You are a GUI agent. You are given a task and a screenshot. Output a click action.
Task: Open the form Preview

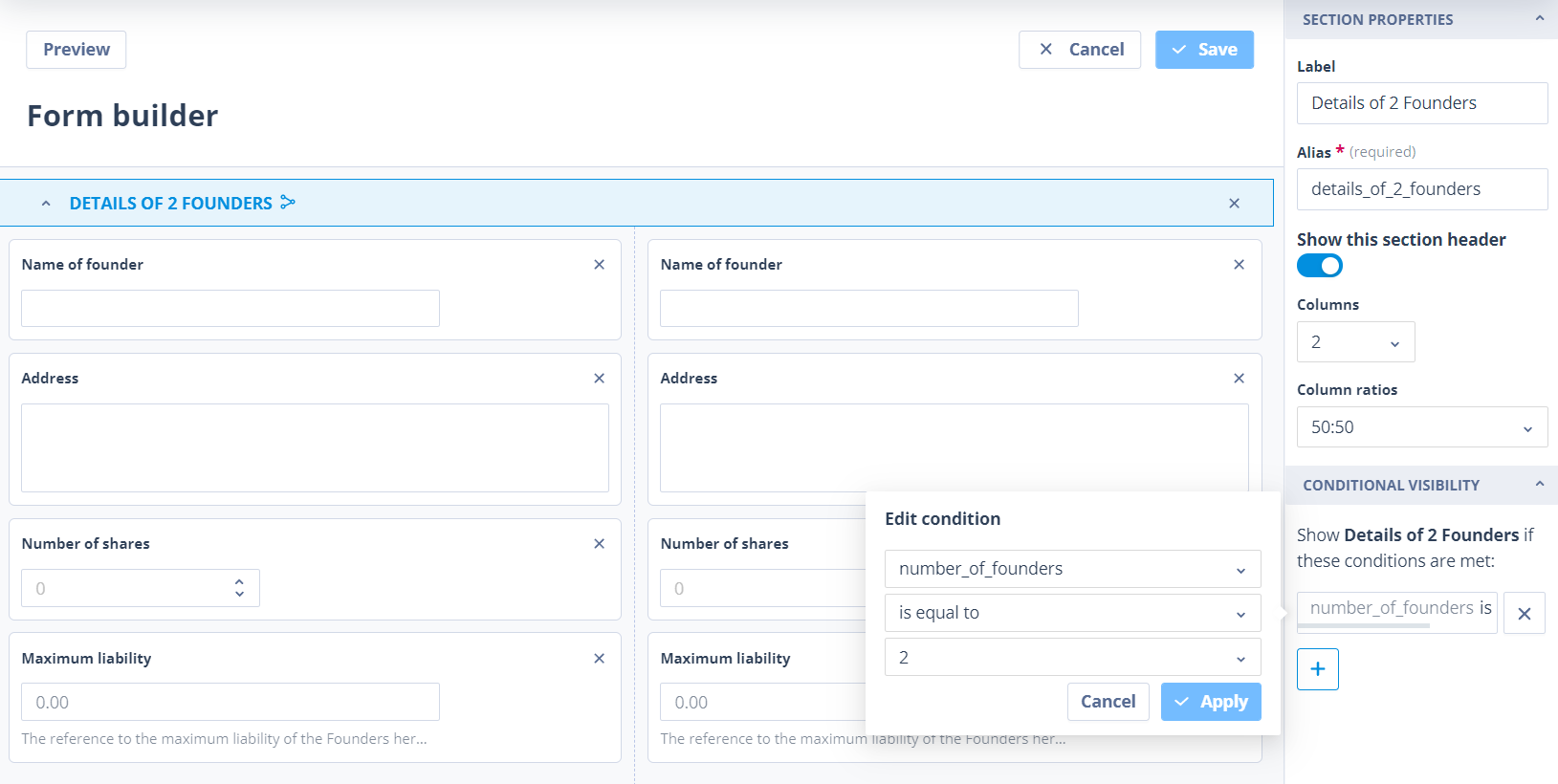(77, 50)
